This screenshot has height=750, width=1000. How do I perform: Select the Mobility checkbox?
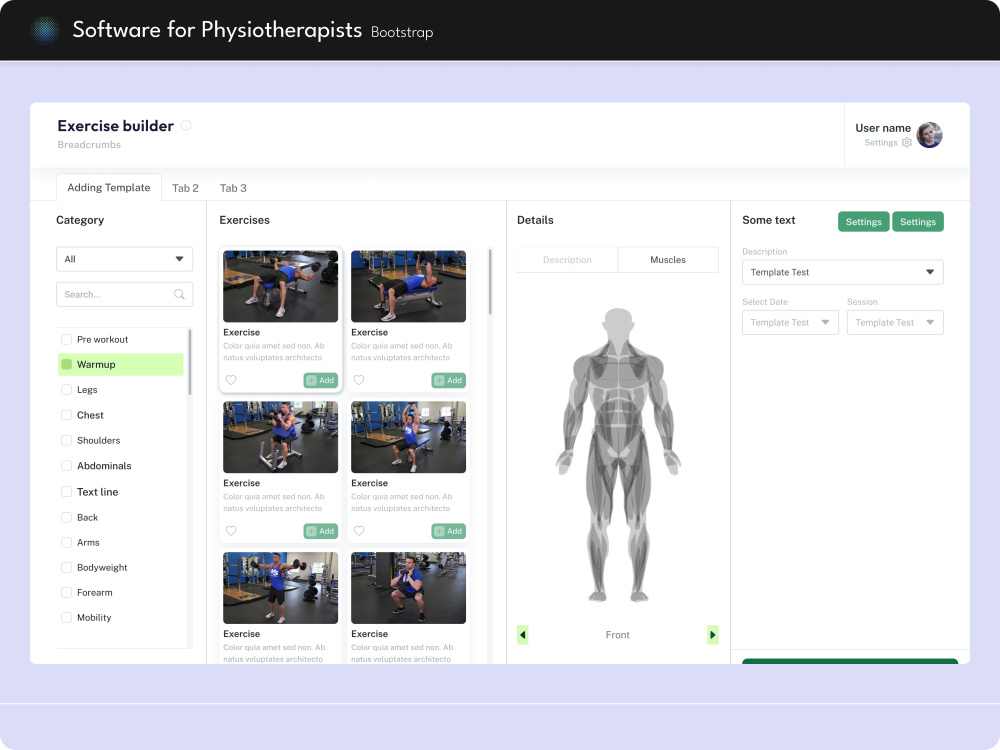point(66,617)
